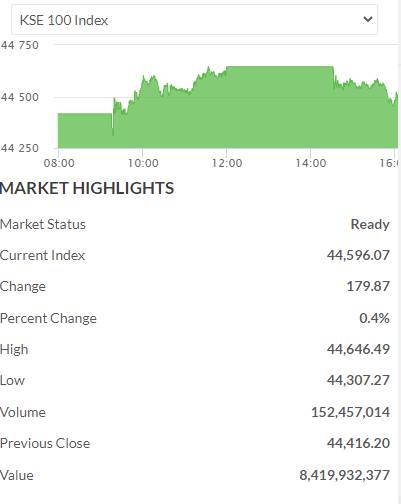
Task: Click the Previous Close value 44,416.20
Action: tap(358, 443)
